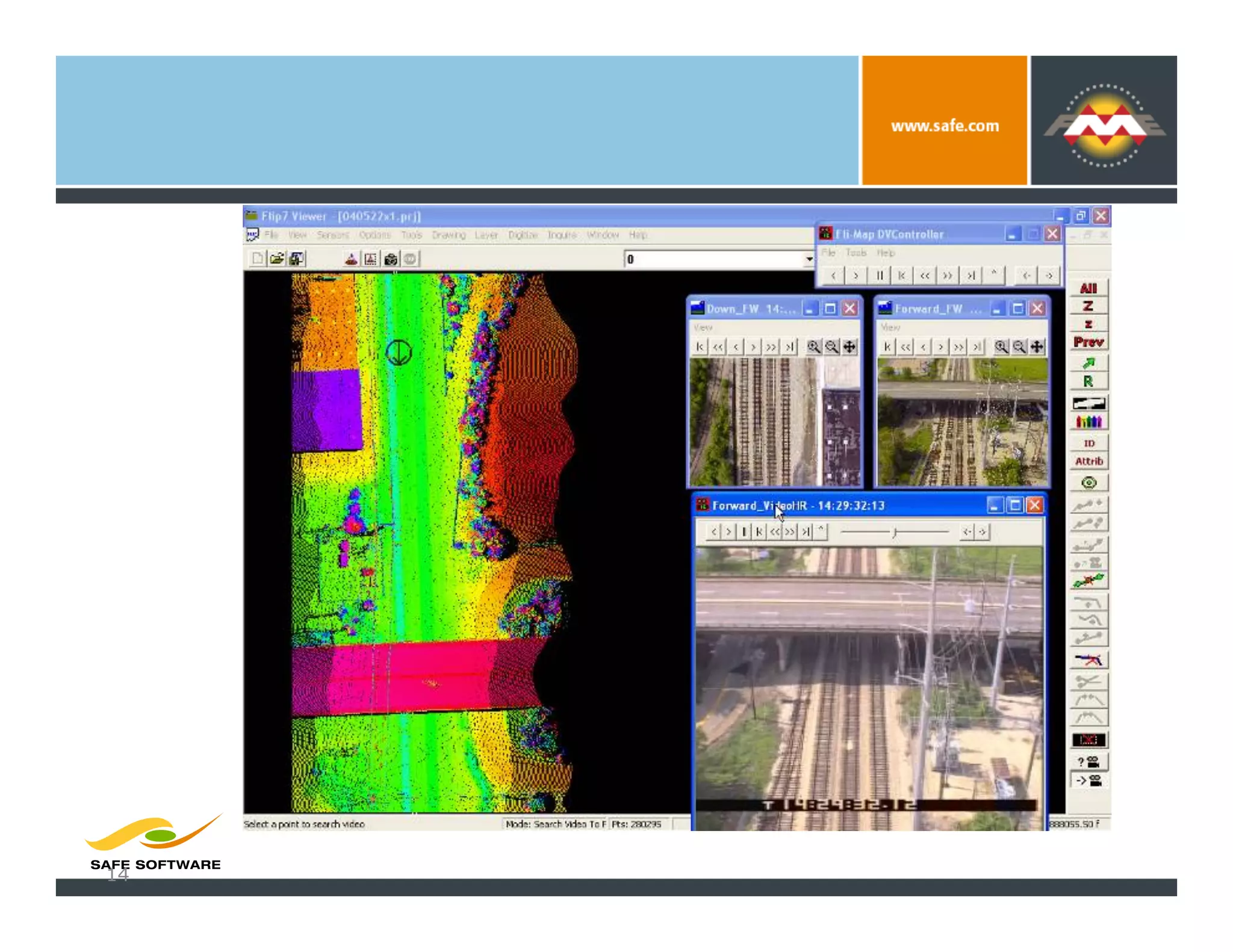Expand the dropdown showing value 0

point(809,259)
